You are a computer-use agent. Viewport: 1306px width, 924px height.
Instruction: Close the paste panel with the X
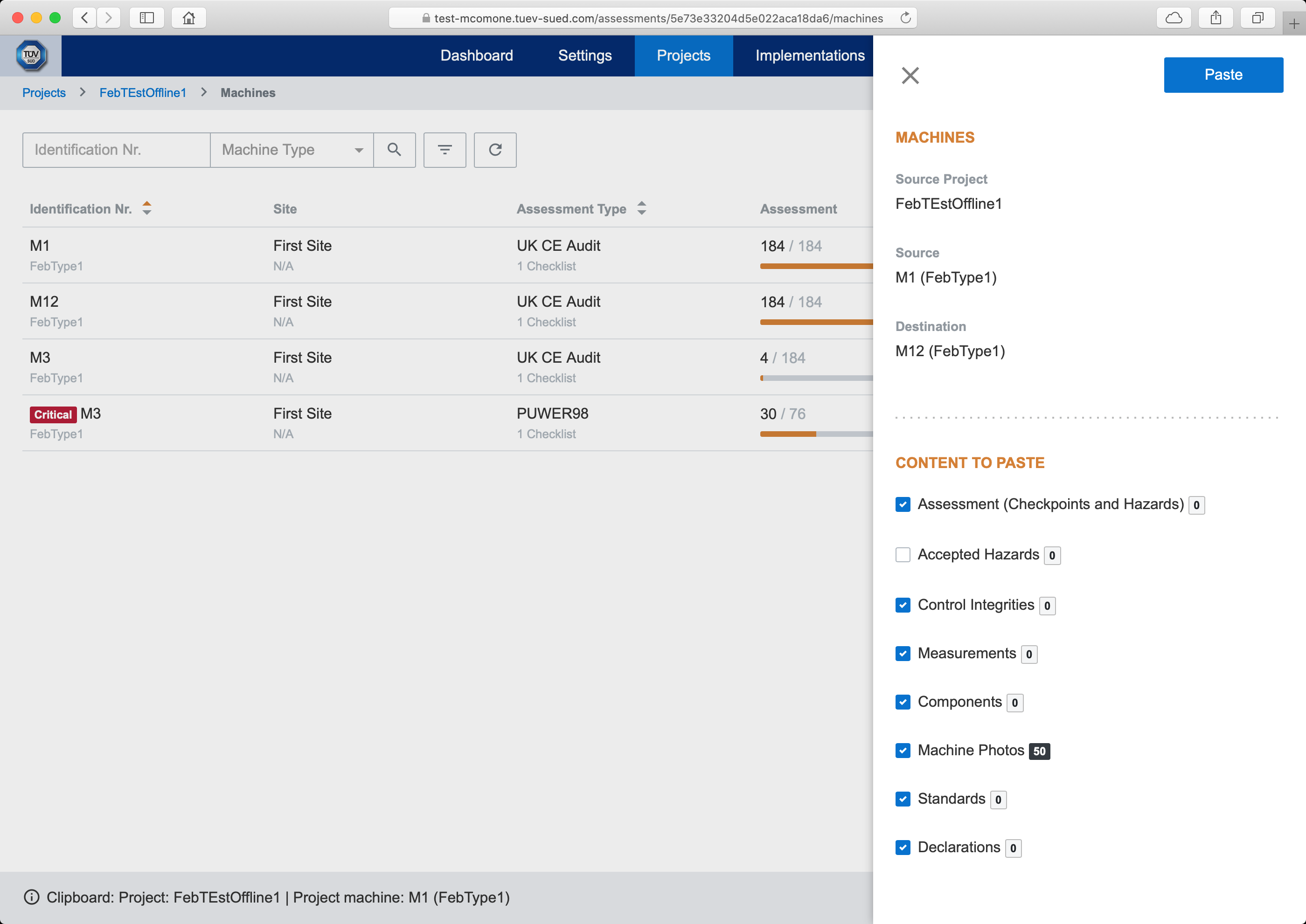[910, 75]
